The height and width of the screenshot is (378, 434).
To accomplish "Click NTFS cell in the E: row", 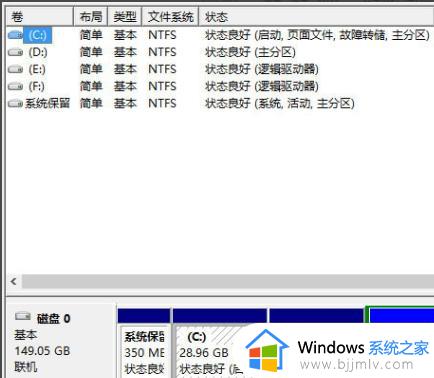I will (162, 69).
